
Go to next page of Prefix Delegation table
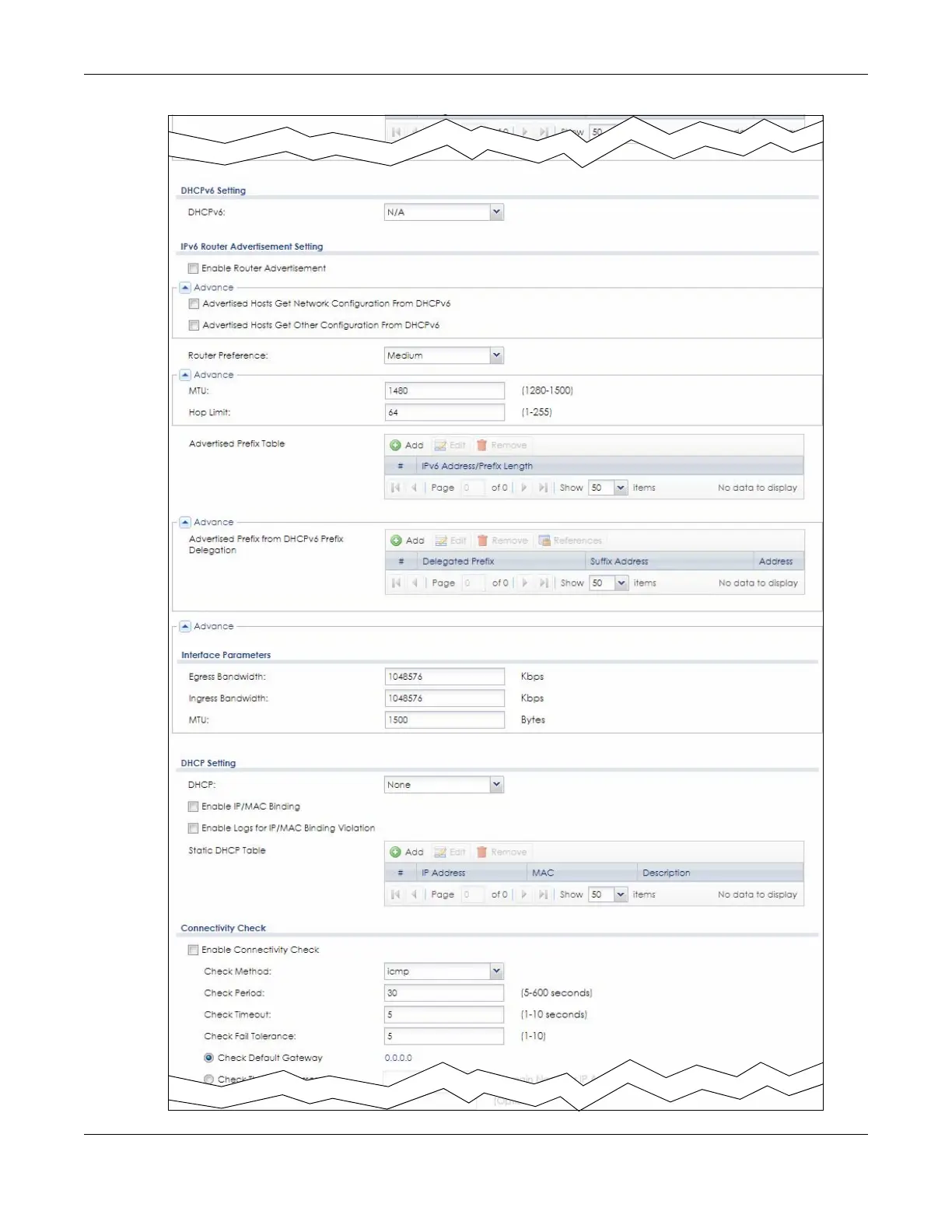pyautogui.click(x=524, y=583)
